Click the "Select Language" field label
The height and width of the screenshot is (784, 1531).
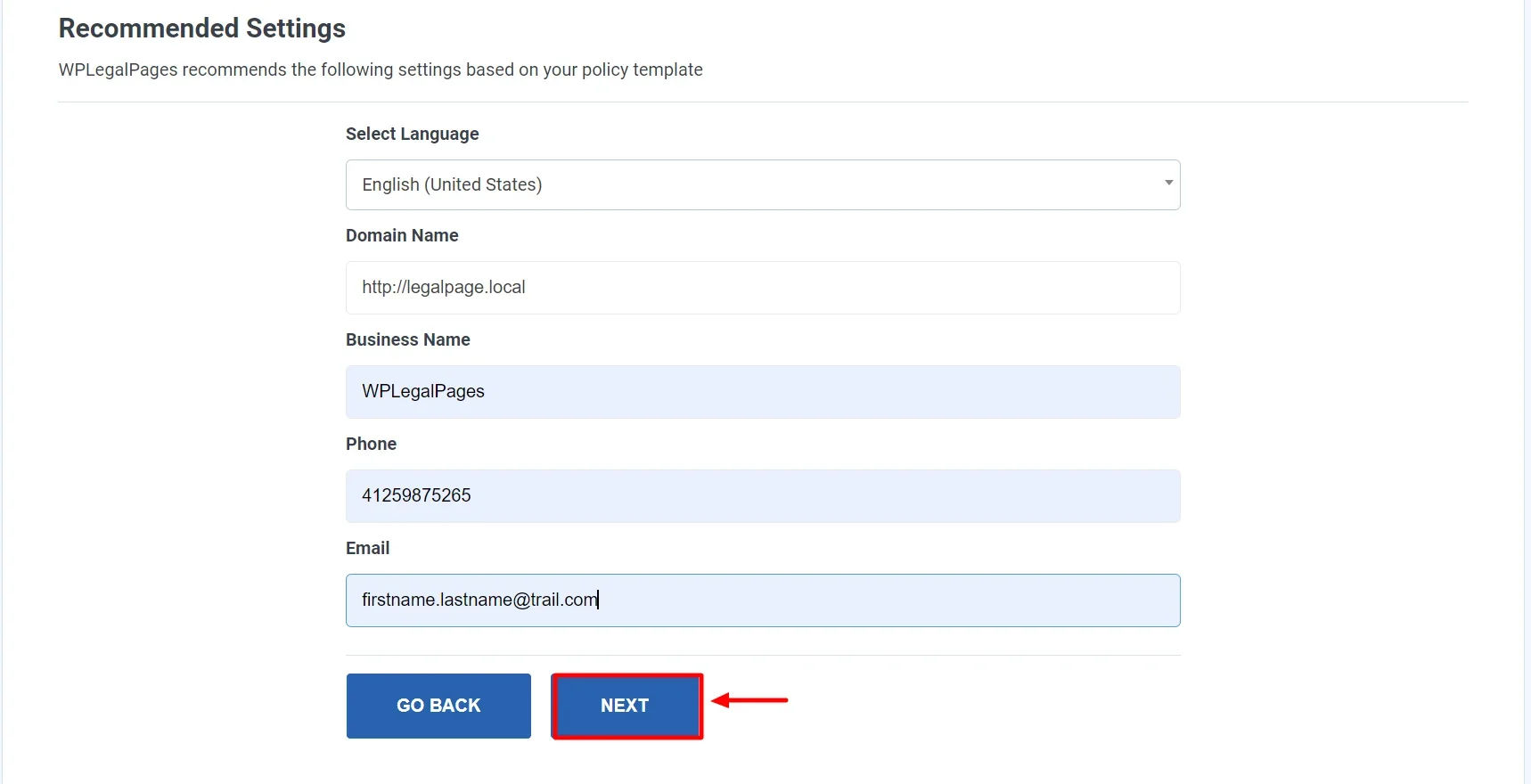pos(412,134)
